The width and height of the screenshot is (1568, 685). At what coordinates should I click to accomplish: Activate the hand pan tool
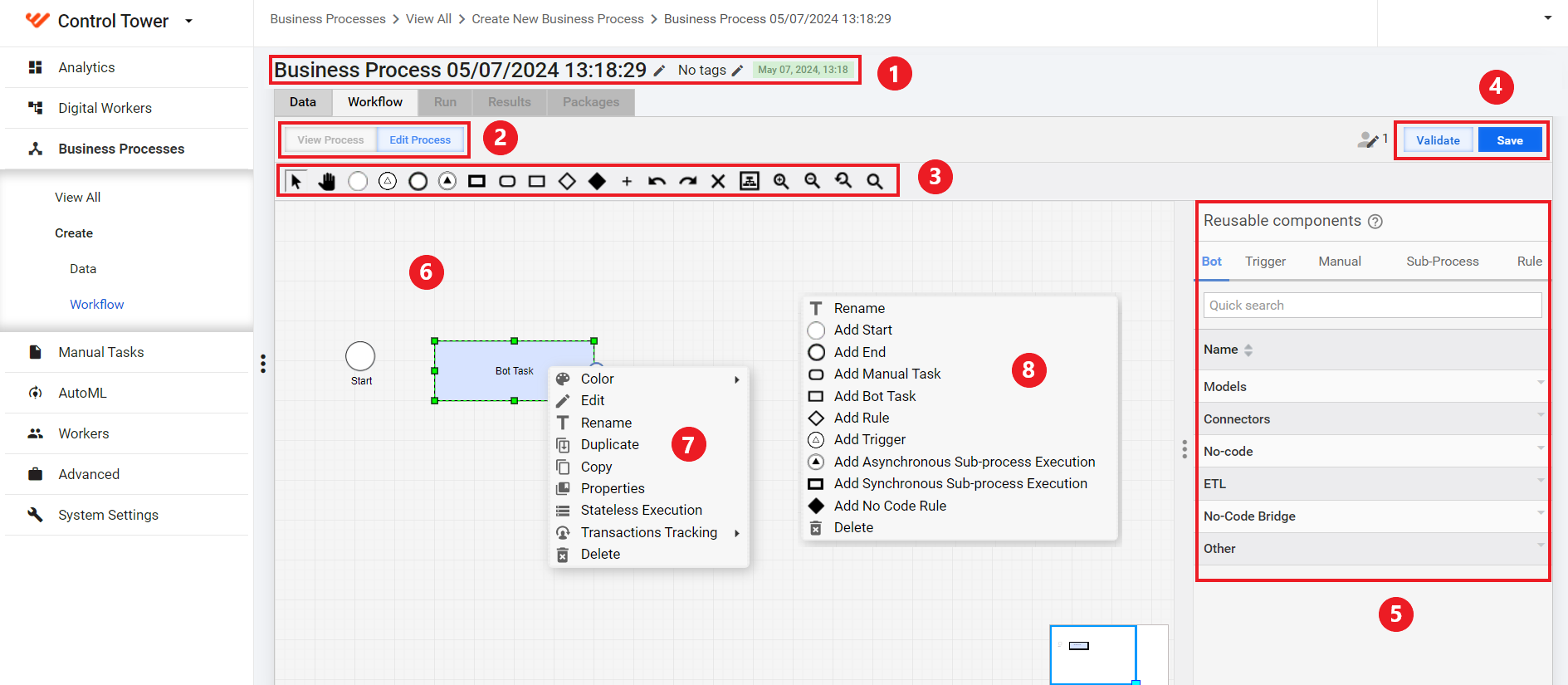(x=327, y=181)
